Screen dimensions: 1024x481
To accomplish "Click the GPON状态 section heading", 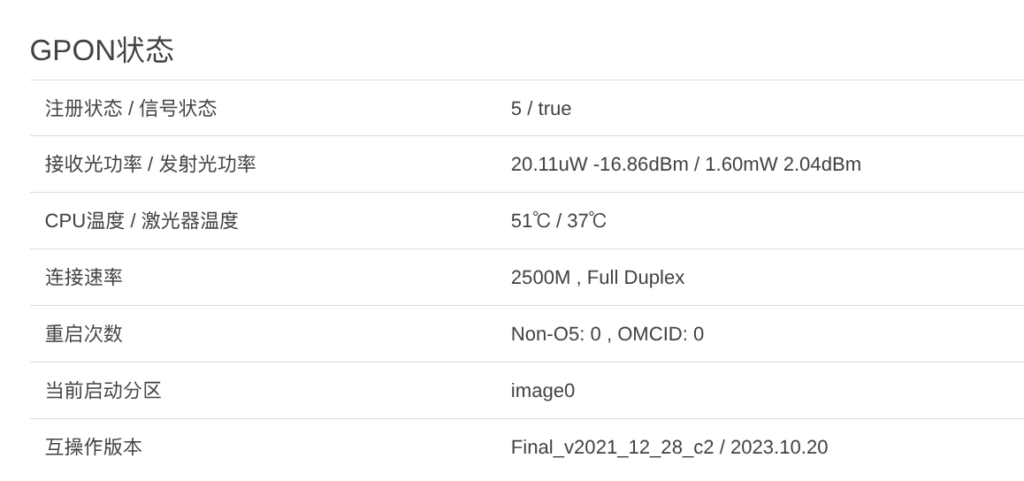I will [102, 50].
